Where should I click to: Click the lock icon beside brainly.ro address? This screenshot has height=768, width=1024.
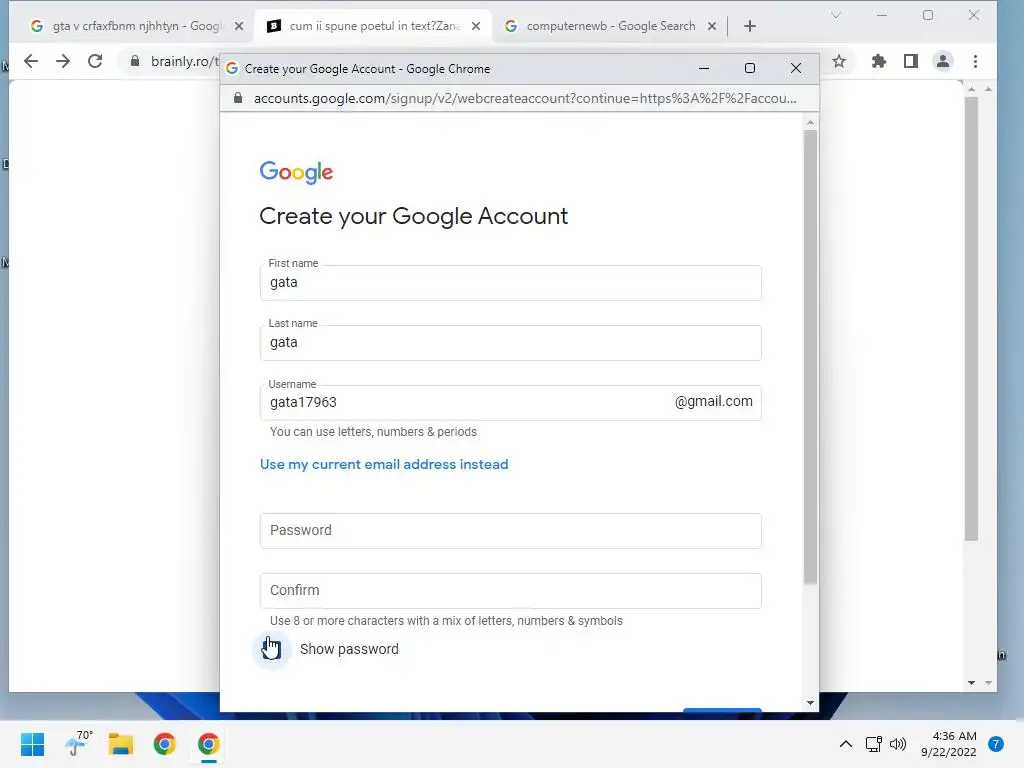point(135,61)
